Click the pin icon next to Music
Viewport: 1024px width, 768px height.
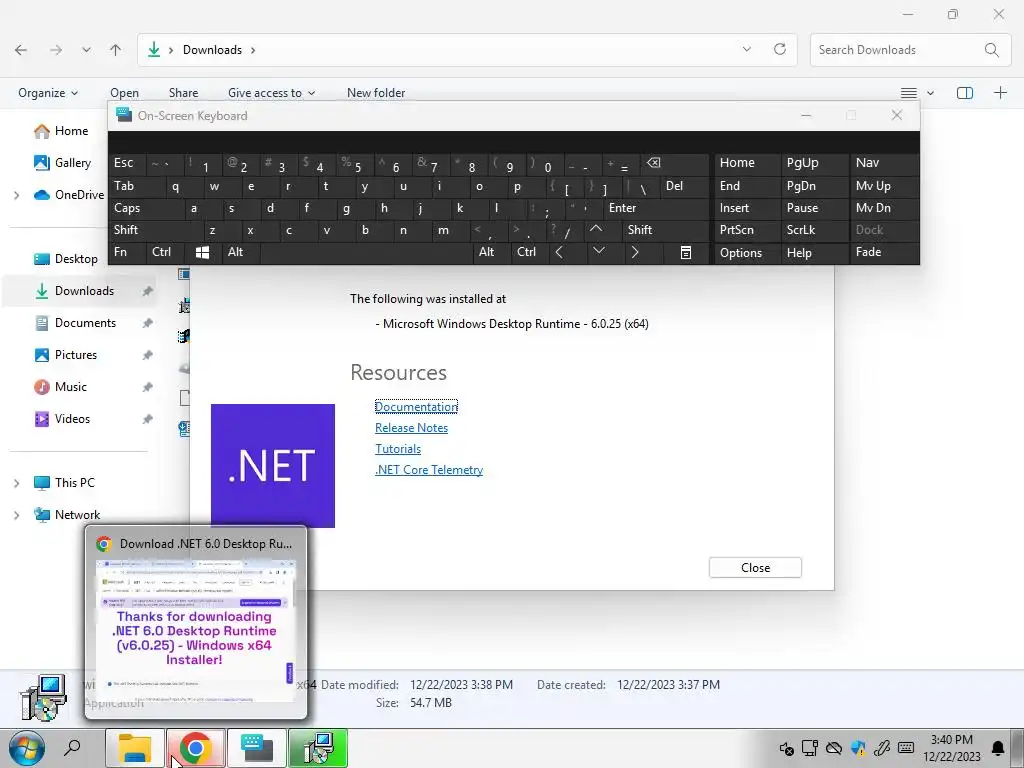(148, 387)
